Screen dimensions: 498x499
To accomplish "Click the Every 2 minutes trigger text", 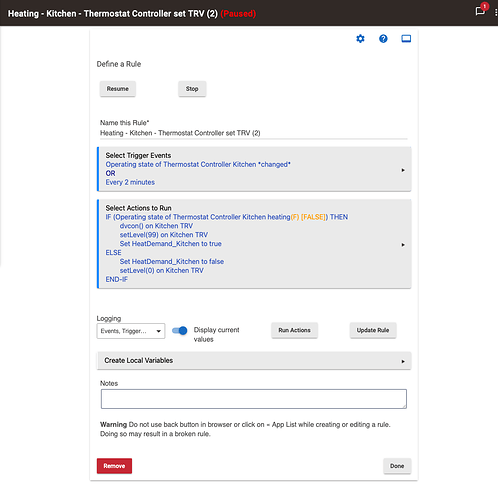I will 130,182.
